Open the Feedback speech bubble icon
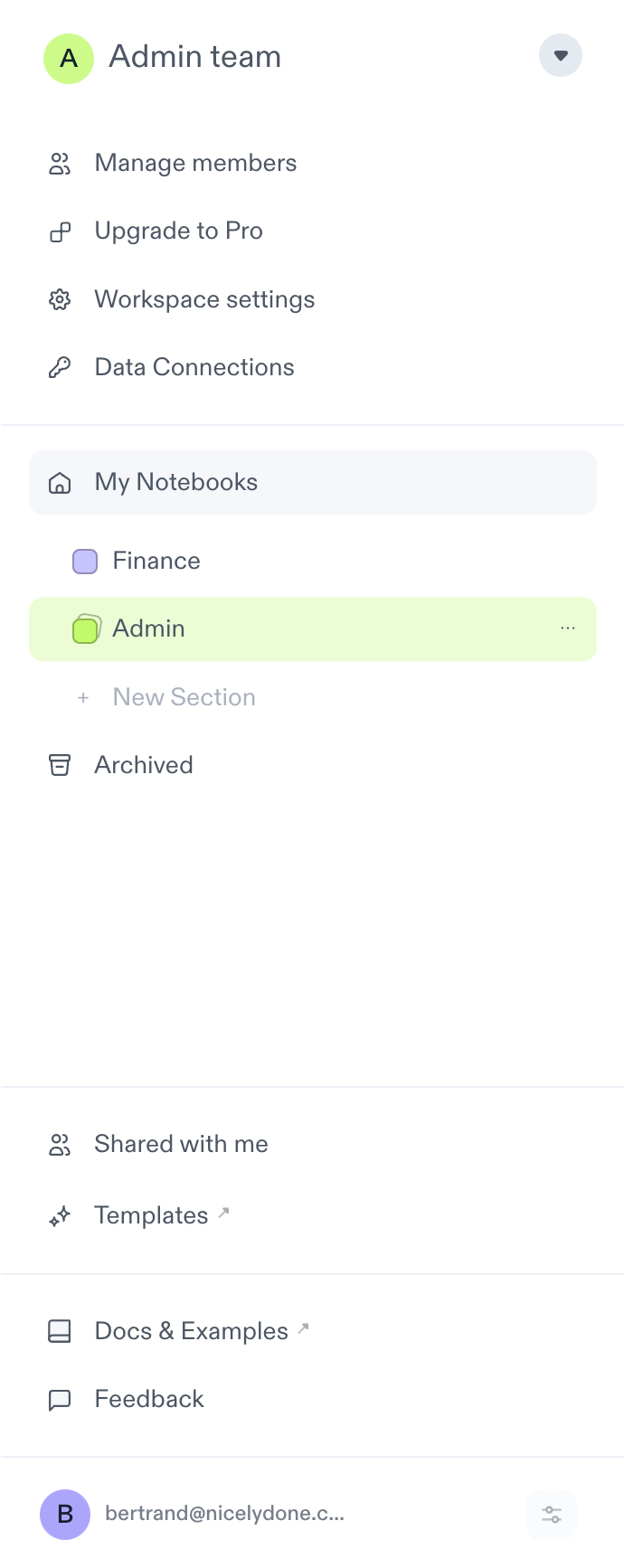624x1568 pixels. (59, 1399)
